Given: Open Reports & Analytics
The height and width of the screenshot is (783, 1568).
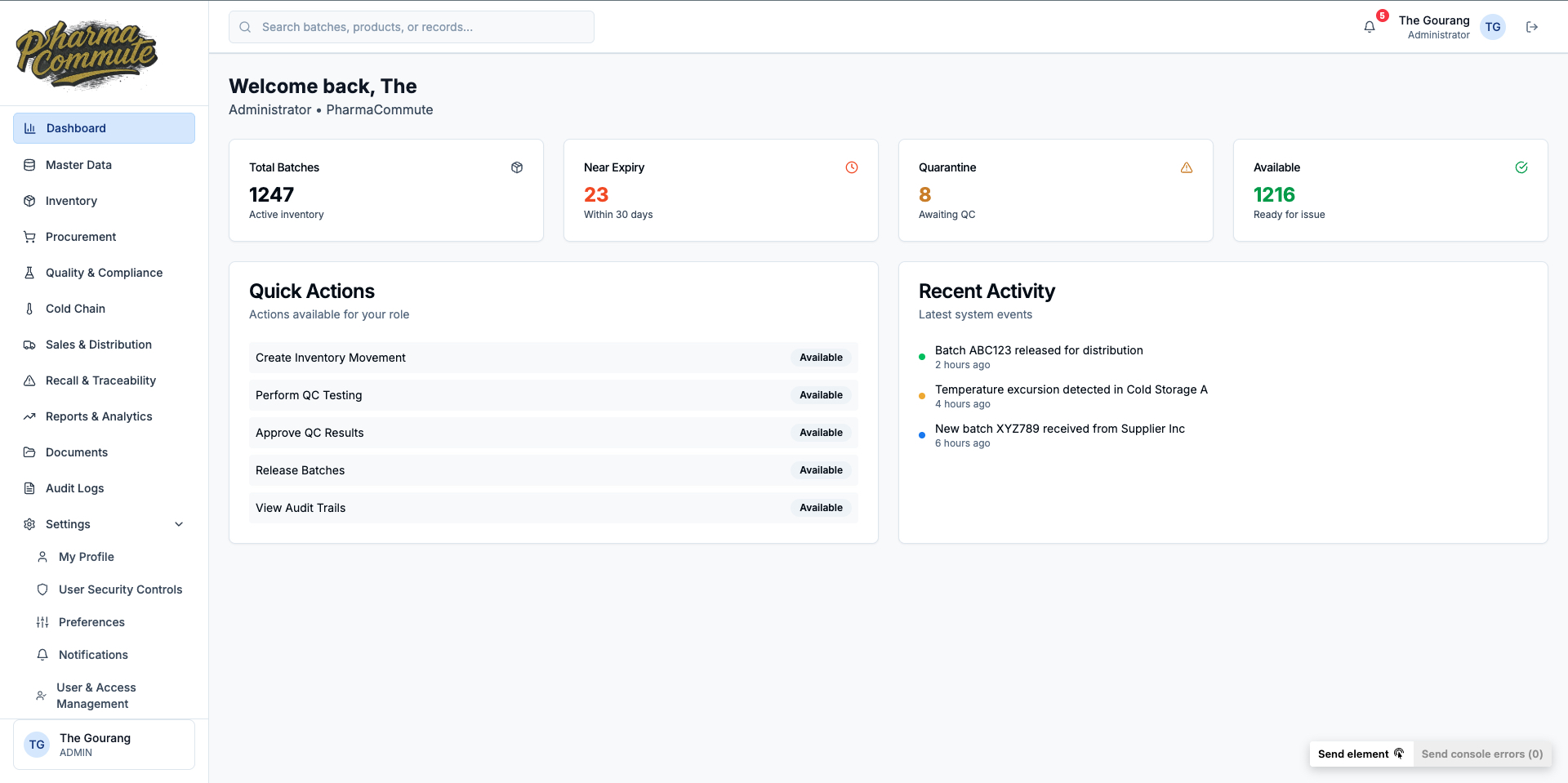Looking at the screenshot, I should [x=104, y=416].
